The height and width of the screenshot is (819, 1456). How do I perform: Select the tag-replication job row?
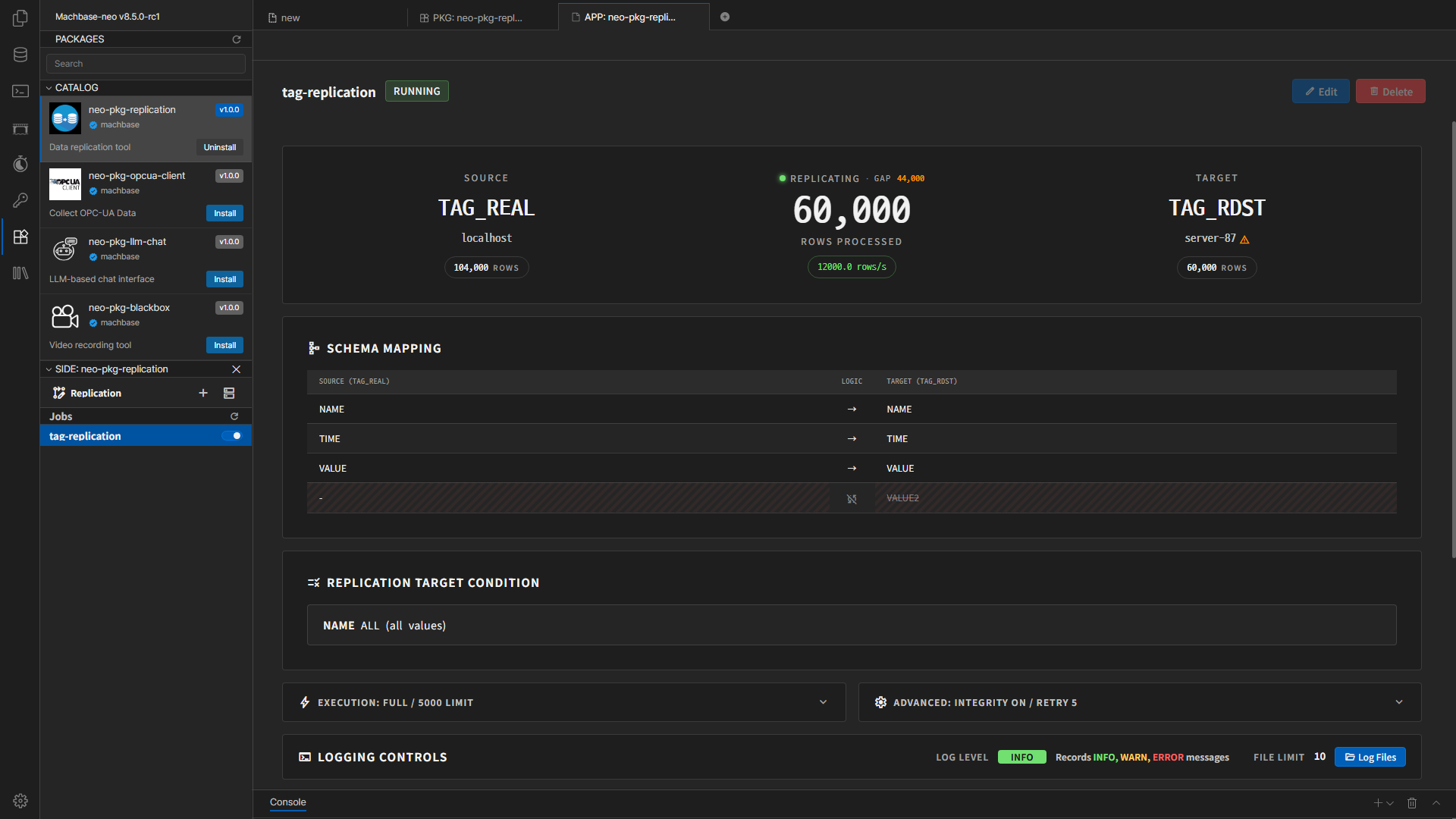(x=146, y=436)
